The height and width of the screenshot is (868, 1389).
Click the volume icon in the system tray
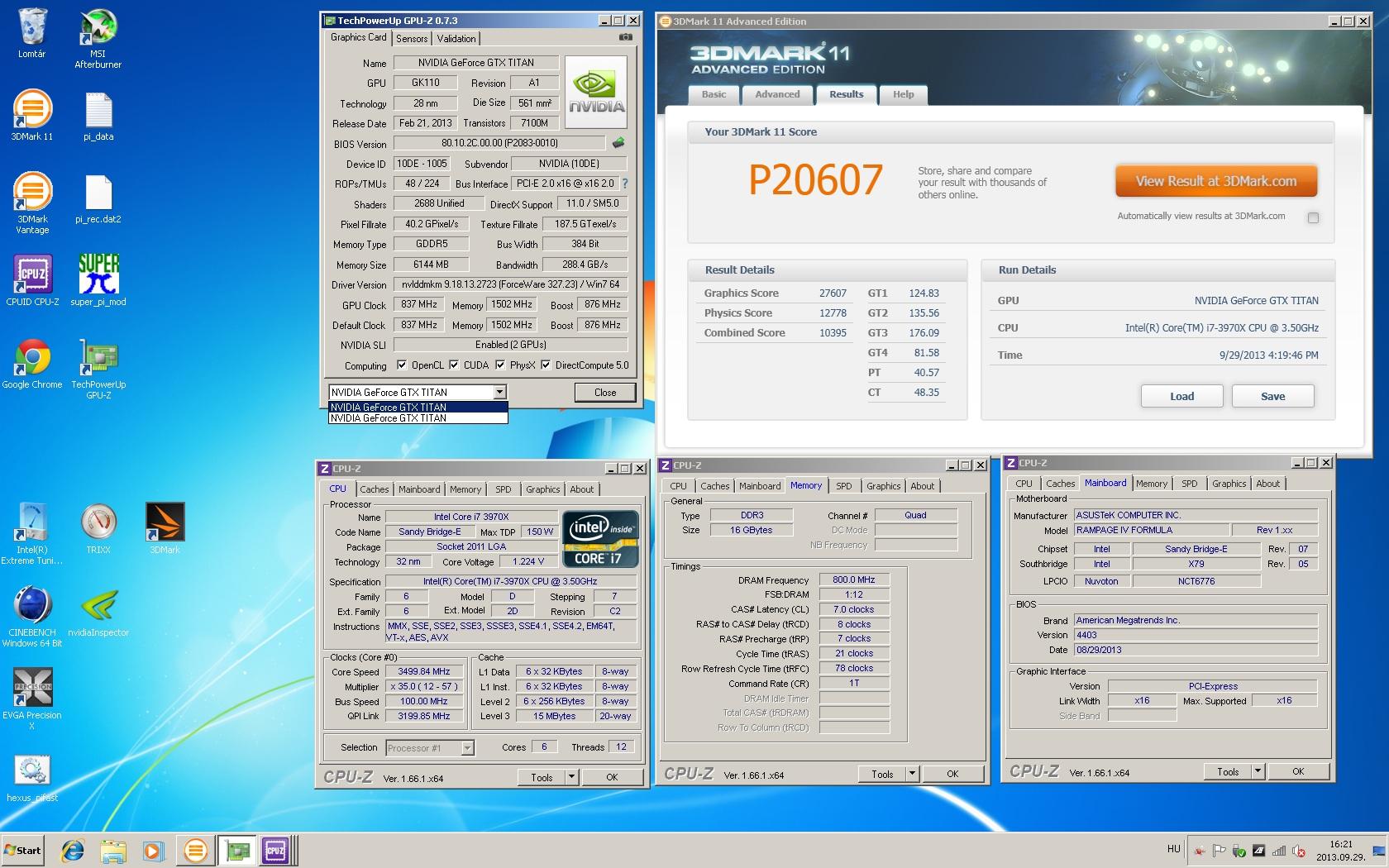click(x=1299, y=851)
